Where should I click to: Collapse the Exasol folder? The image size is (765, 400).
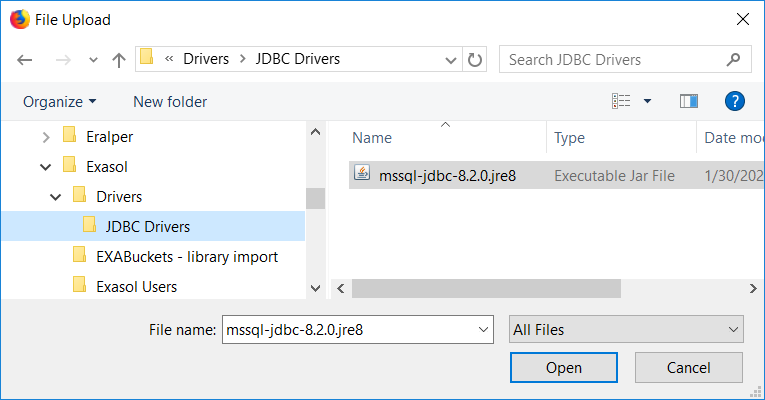[x=45, y=167]
